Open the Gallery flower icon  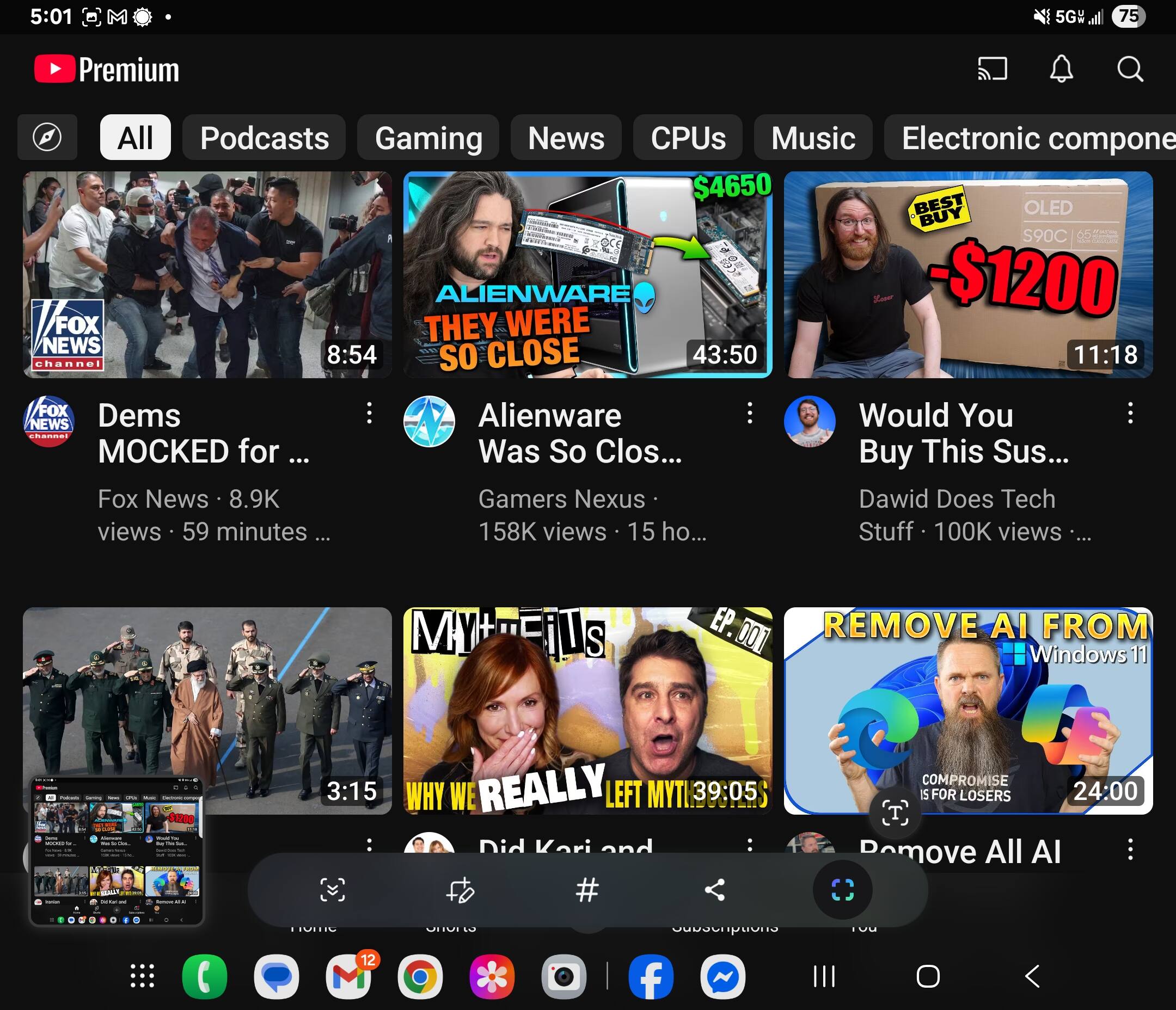point(492,976)
